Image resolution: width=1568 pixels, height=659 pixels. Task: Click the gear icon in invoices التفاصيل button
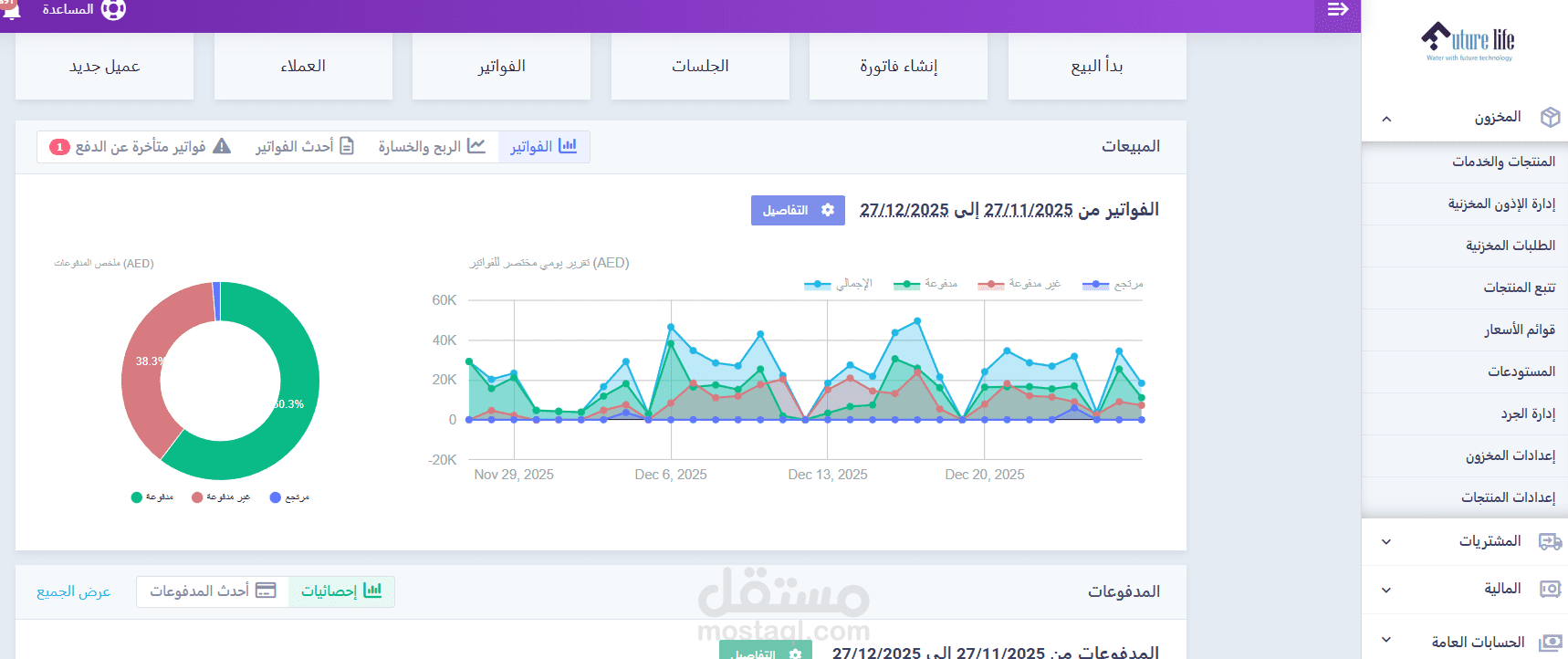(828, 210)
